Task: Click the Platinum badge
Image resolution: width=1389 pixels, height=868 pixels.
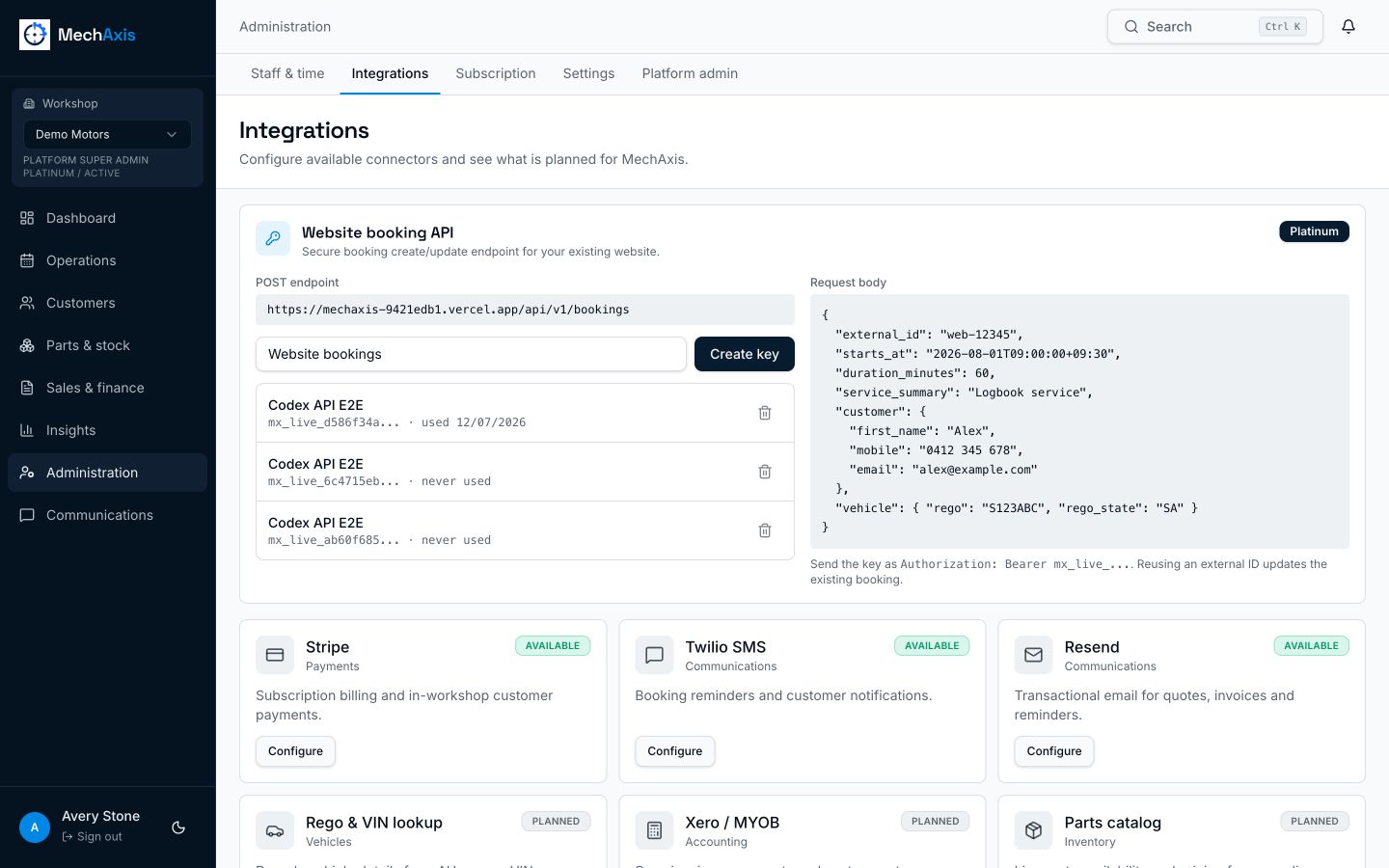Action: click(x=1314, y=231)
